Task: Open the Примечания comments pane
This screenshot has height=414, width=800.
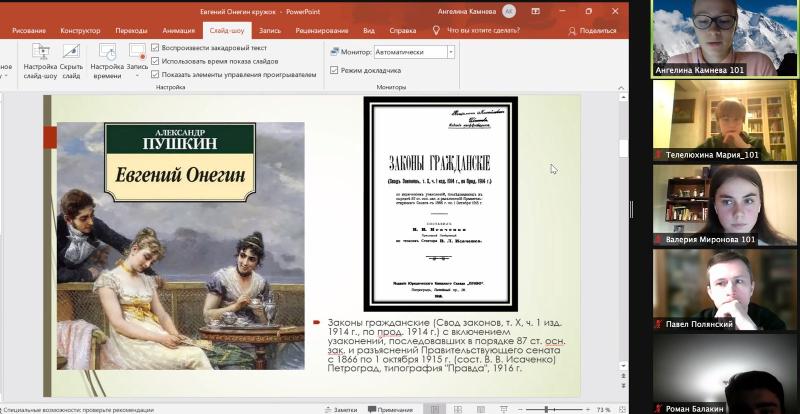Action: (x=390, y=409)
